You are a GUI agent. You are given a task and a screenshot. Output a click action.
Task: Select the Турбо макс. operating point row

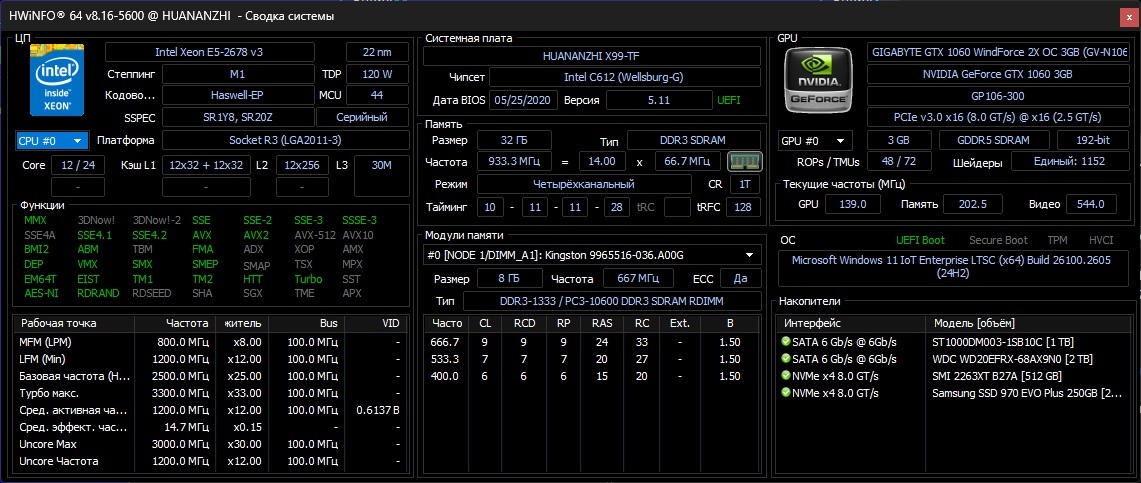(x=211, y=393)
